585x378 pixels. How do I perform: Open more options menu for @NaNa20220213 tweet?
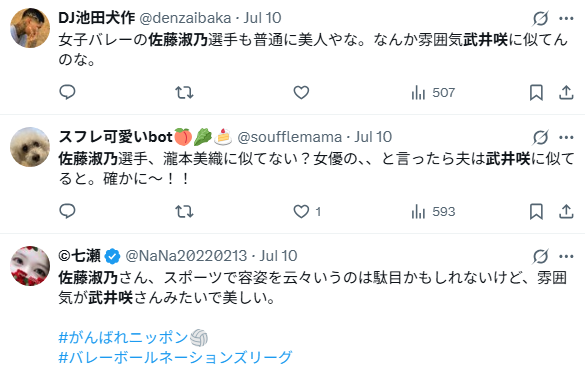pos(566,256)
